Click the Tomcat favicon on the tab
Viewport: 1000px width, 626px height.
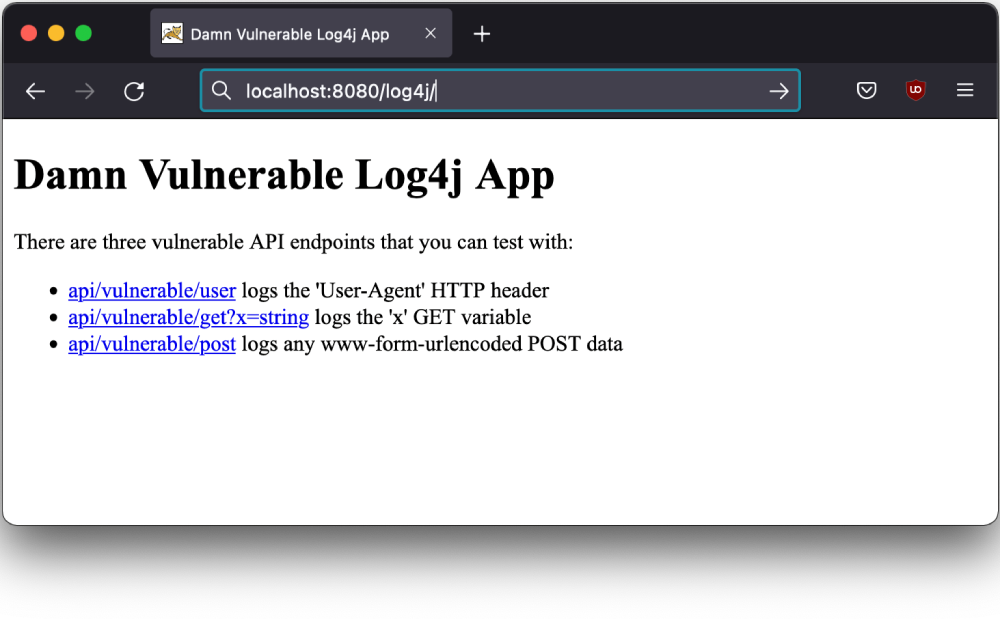pyautogui.click(x=172, y=33)
